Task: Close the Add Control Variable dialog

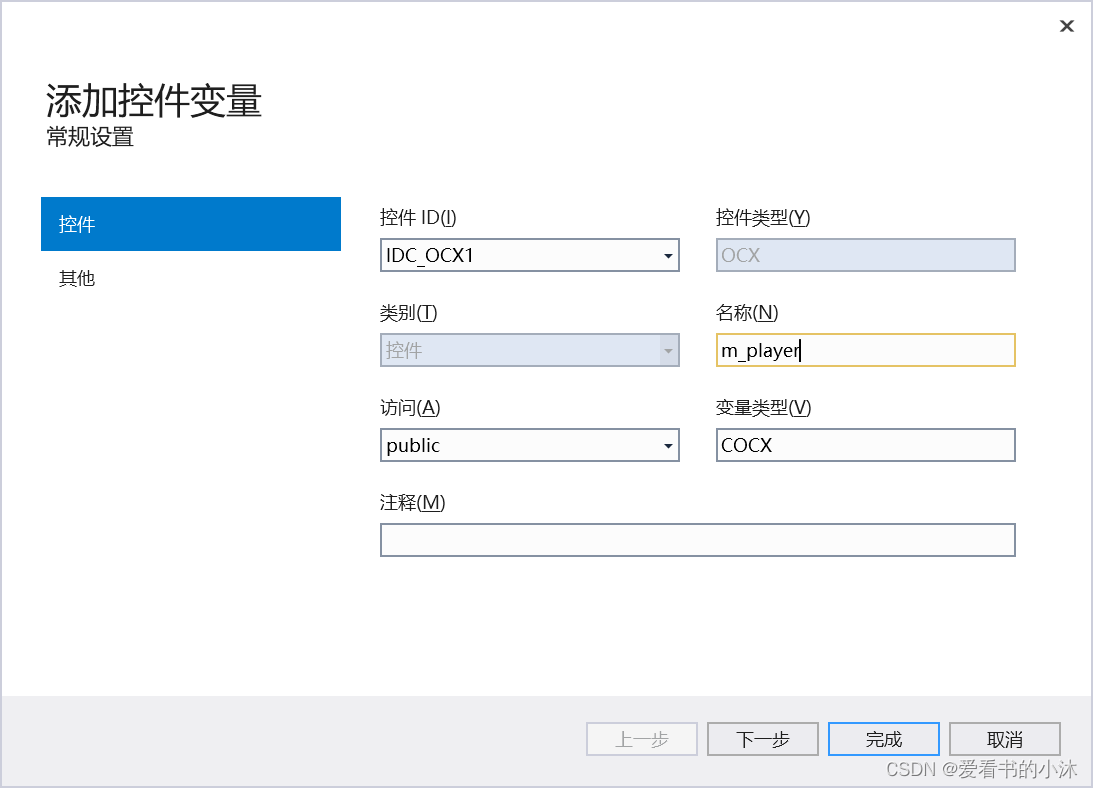Action: click(1067, 26)
